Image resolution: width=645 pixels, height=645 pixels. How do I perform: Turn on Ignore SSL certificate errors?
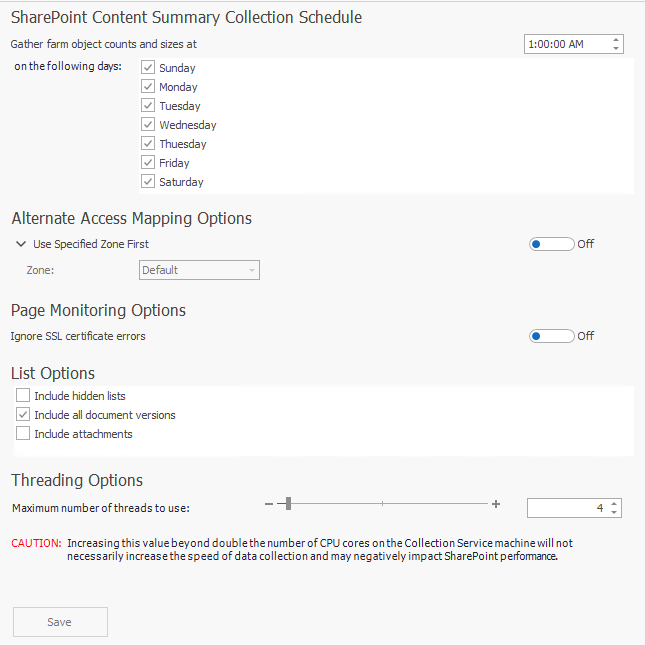[551, 336]
